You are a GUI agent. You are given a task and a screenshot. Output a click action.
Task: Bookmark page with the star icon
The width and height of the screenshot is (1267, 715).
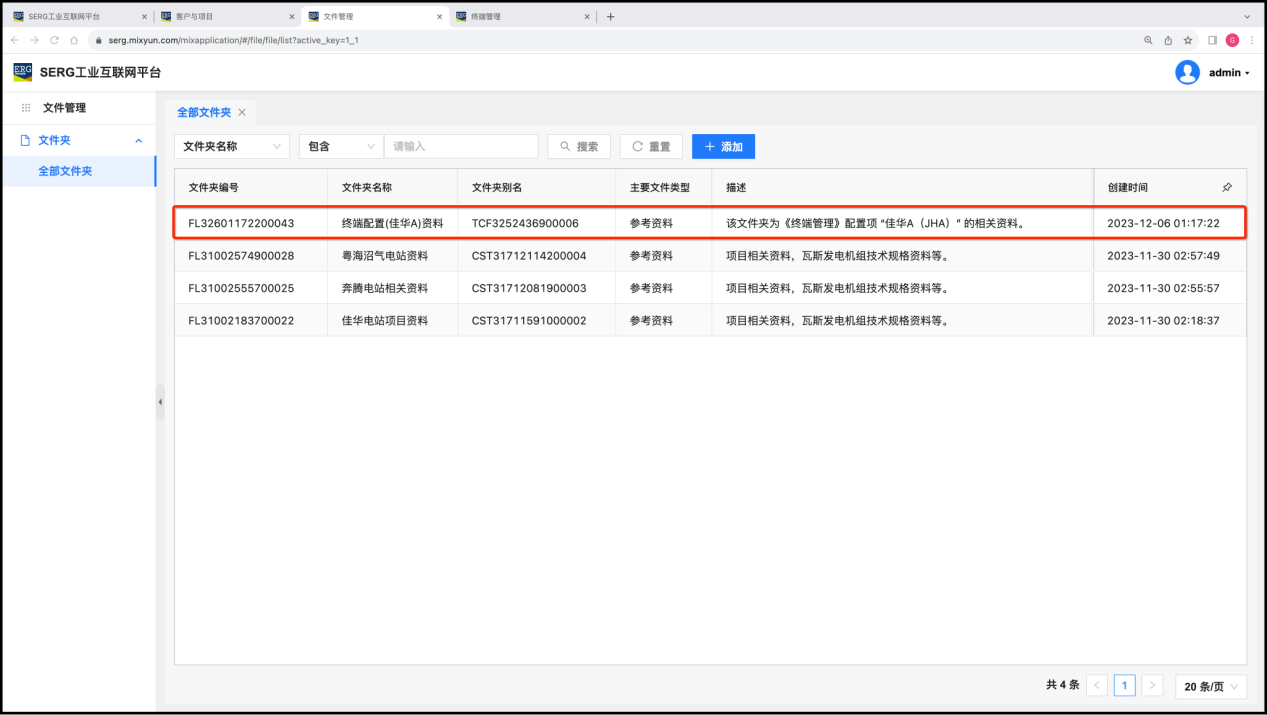point(1188,40)
